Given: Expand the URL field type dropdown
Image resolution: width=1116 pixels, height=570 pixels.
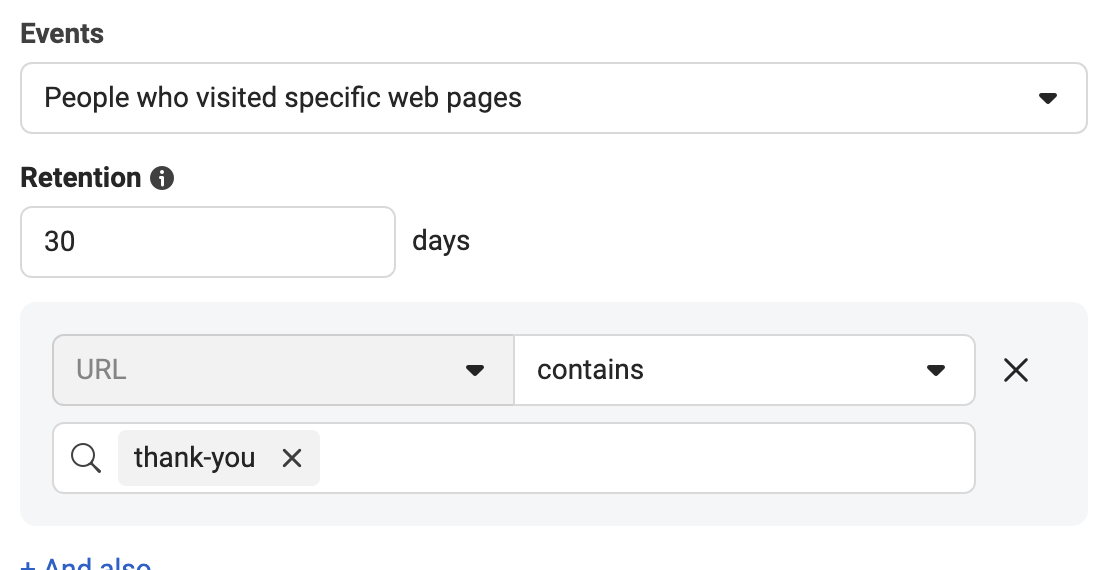Looking at the screenshot, I should [283, 370].
